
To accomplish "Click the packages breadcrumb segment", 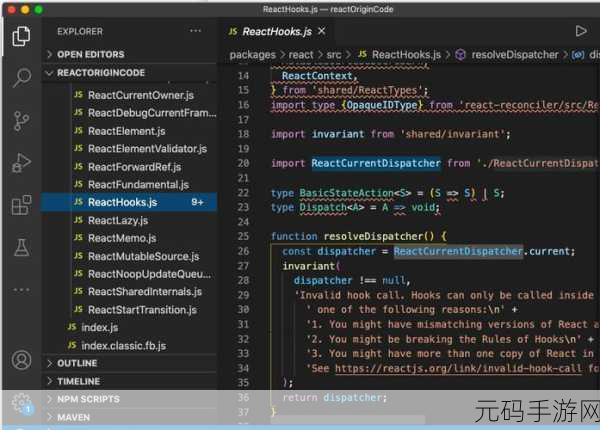I will [253, 55].
